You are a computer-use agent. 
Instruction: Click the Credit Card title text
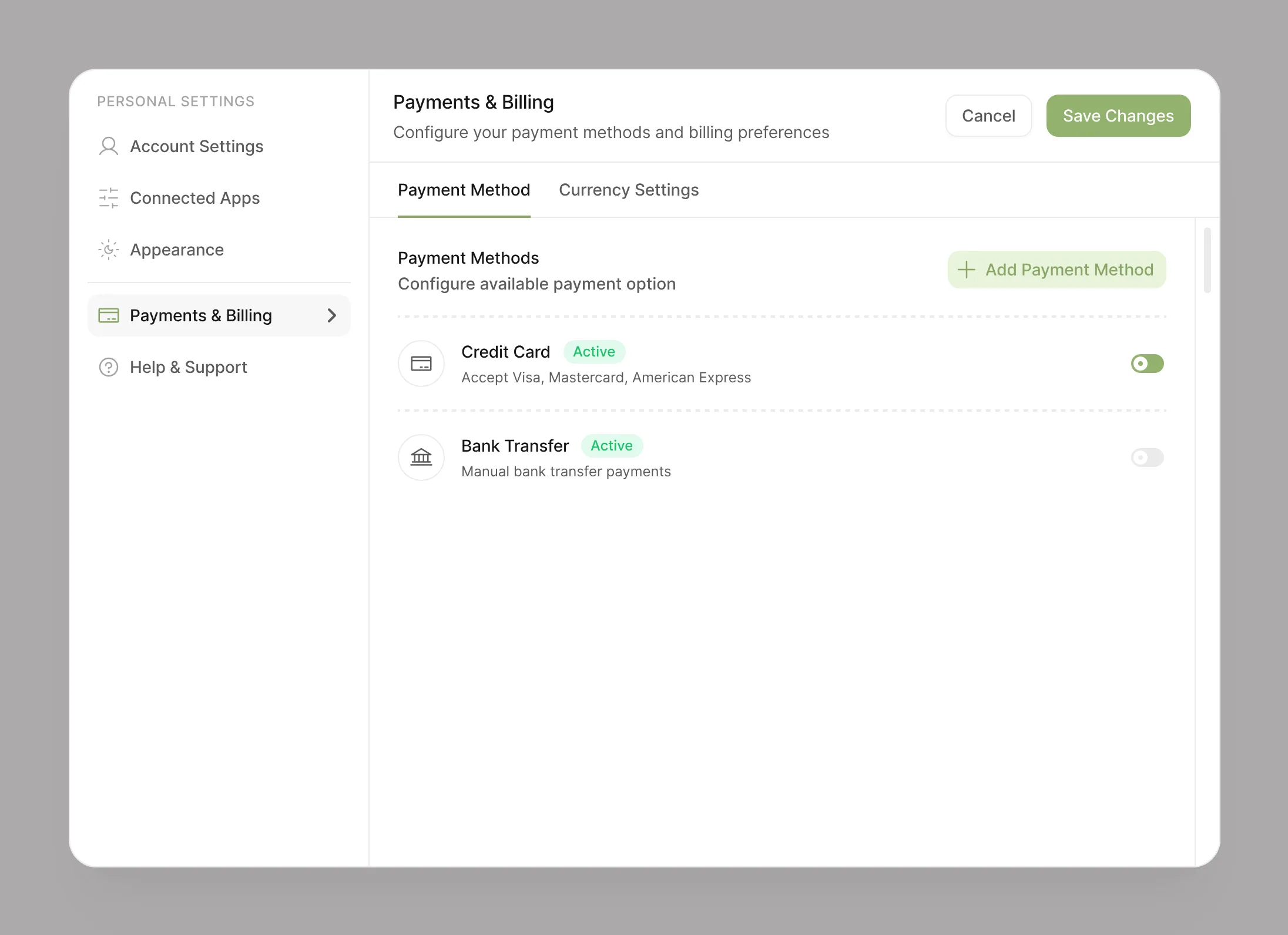[506, 352]
